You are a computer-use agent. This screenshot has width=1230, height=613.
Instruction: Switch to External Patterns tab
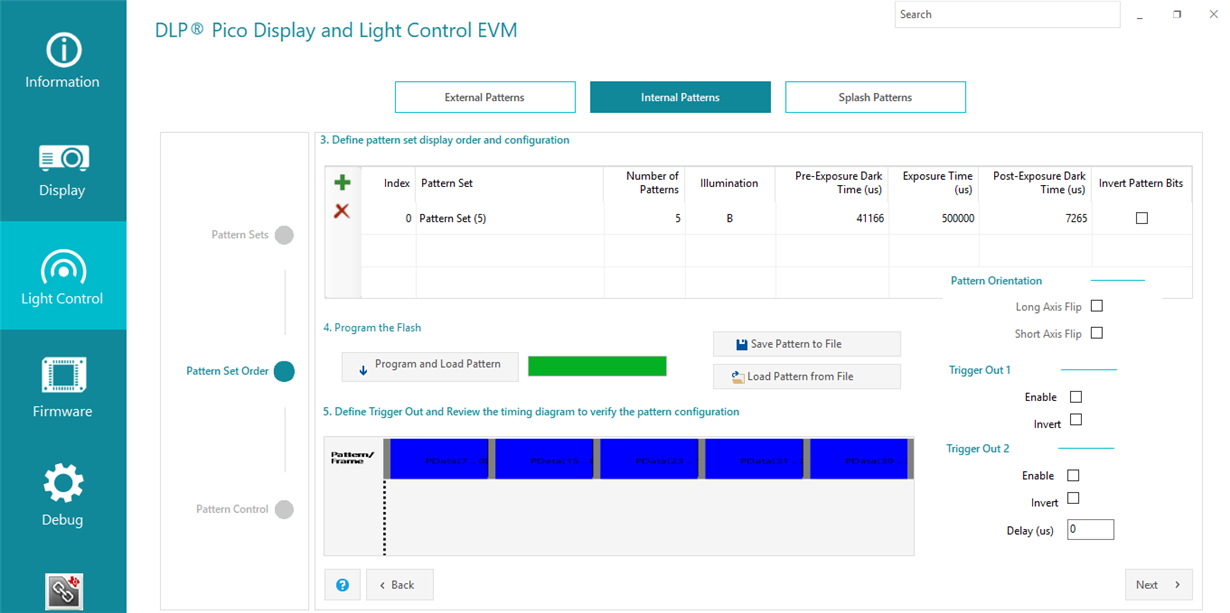tap(485, 97)
